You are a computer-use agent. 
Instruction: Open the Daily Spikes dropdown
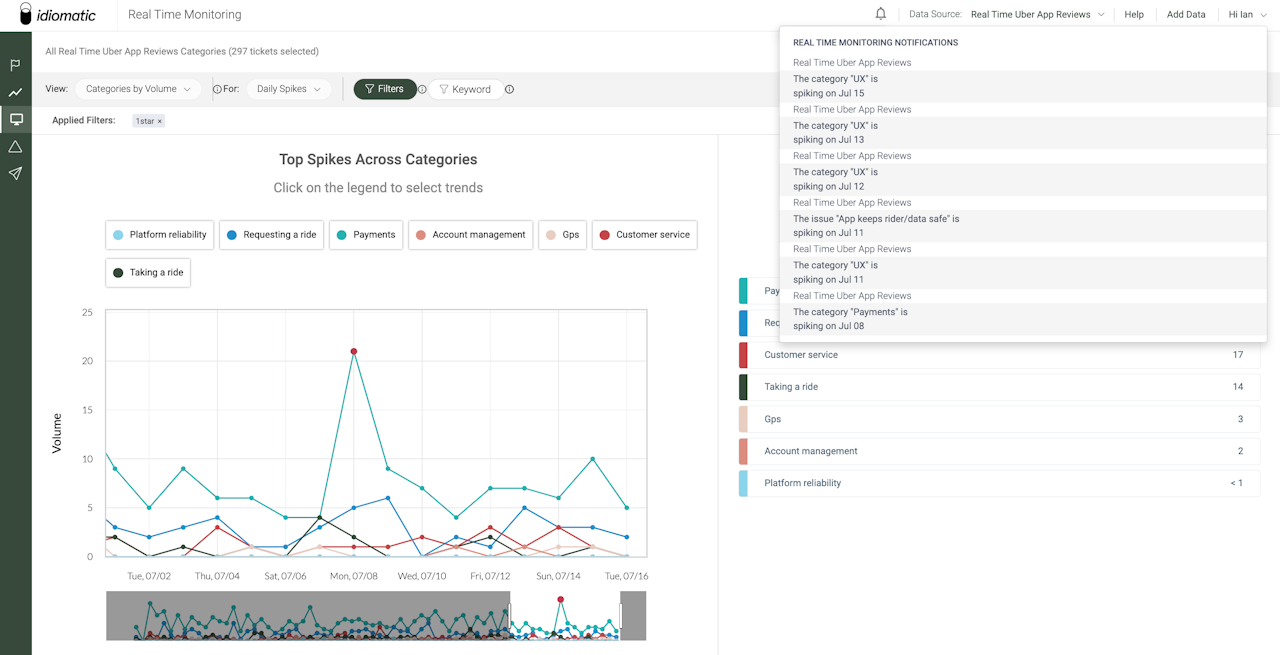[x=288, y=89]
